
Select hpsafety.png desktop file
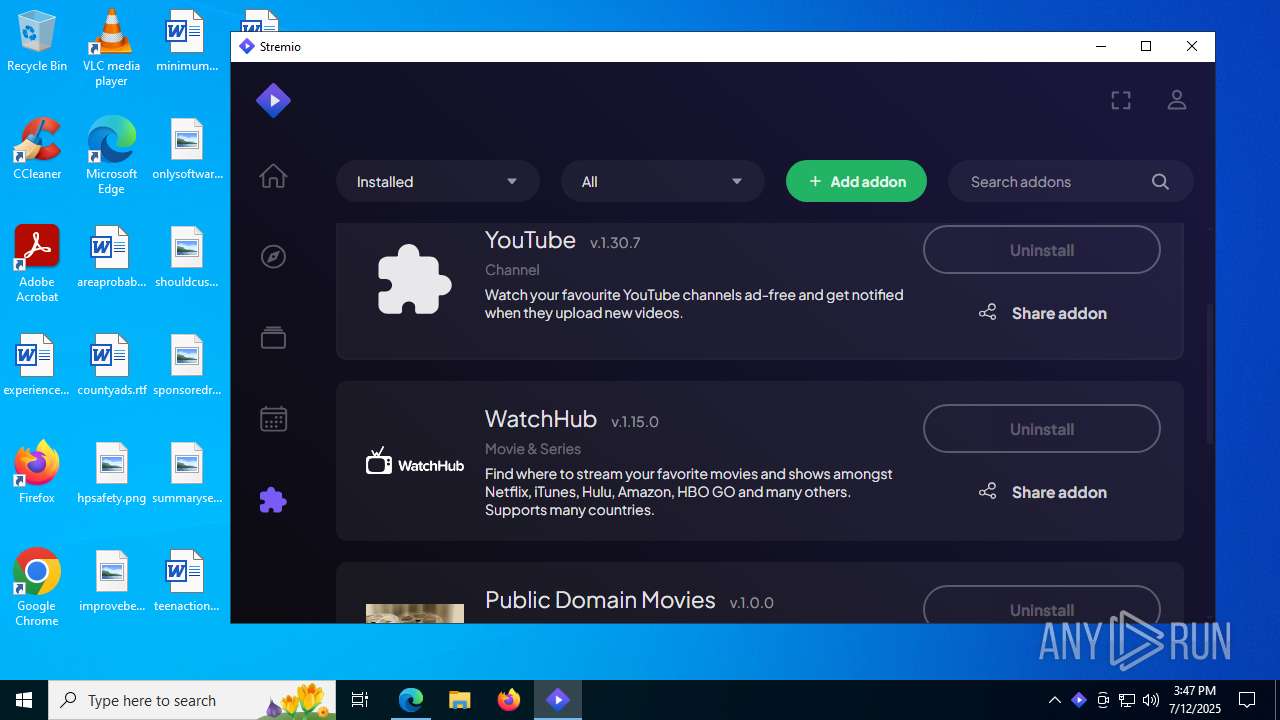coord(111,473)
